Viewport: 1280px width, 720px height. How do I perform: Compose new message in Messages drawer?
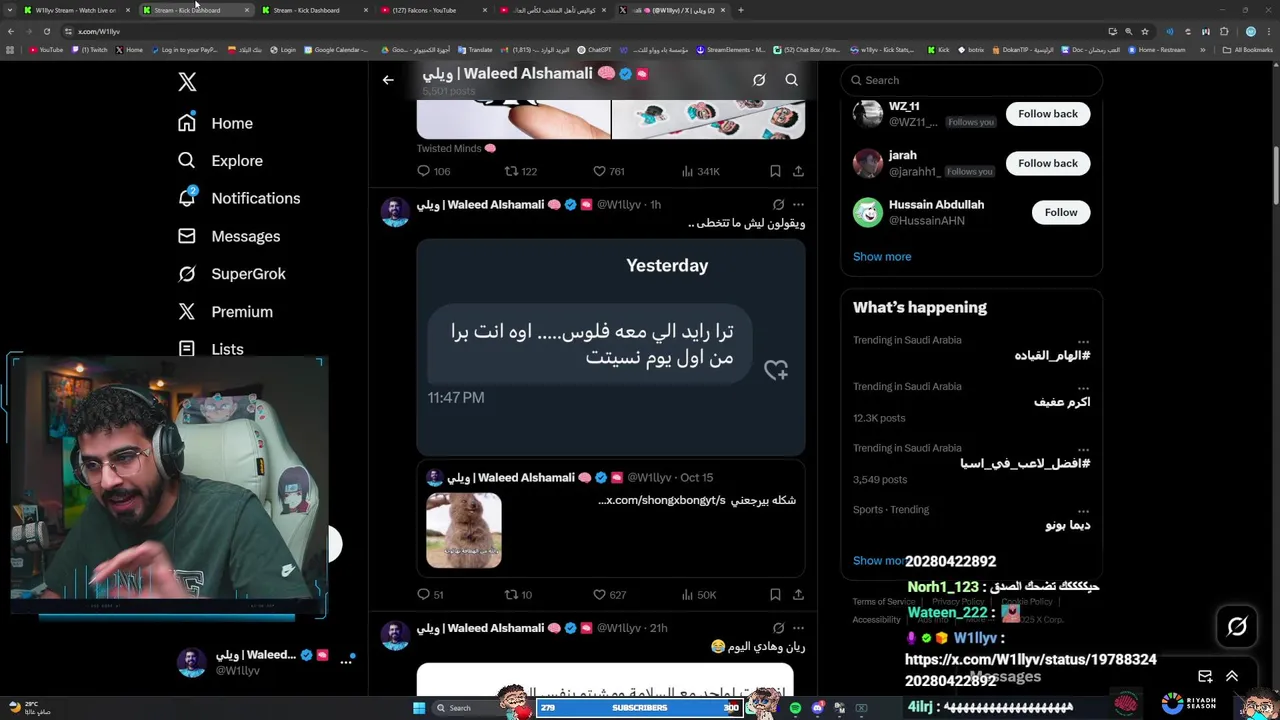(x=1205, y=677)
